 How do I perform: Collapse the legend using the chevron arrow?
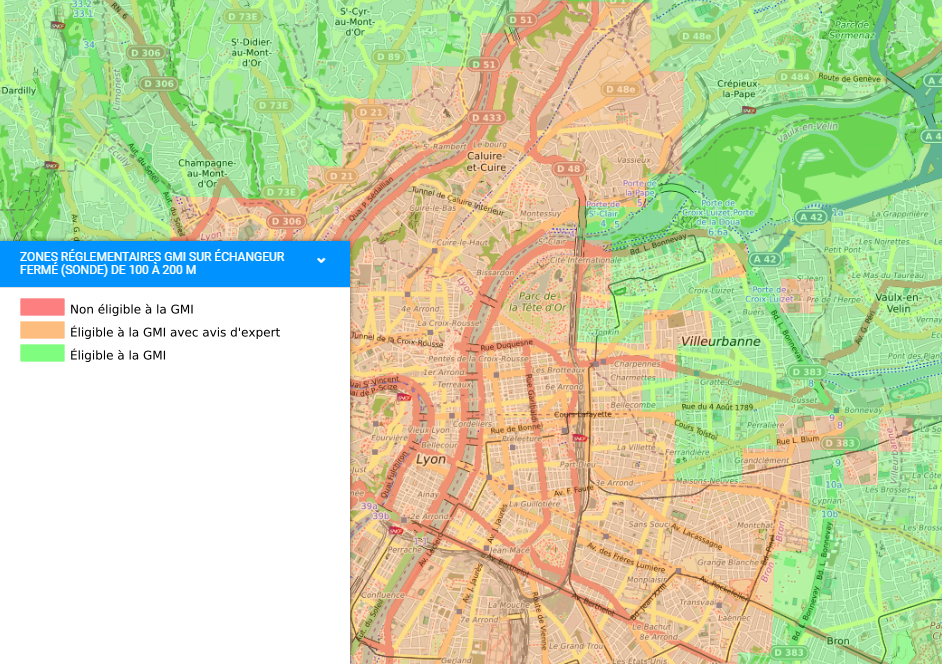(321, 261)
